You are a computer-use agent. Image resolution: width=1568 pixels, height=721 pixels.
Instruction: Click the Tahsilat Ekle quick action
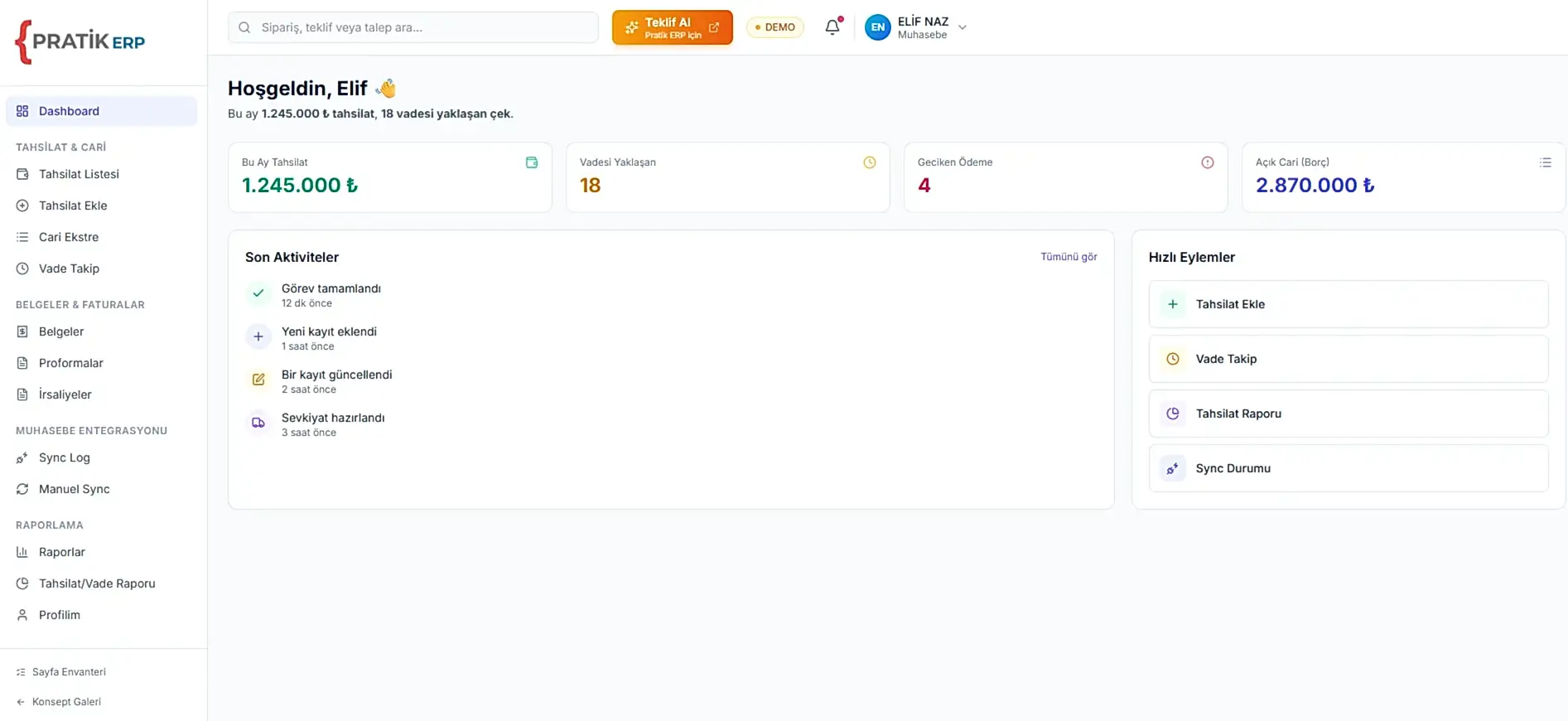1348,304
